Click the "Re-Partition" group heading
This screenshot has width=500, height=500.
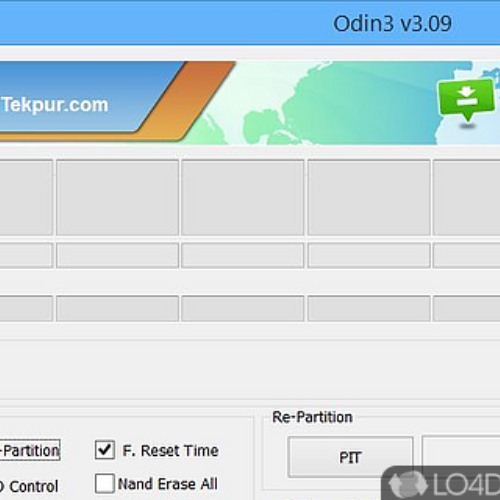click(312, 417)
